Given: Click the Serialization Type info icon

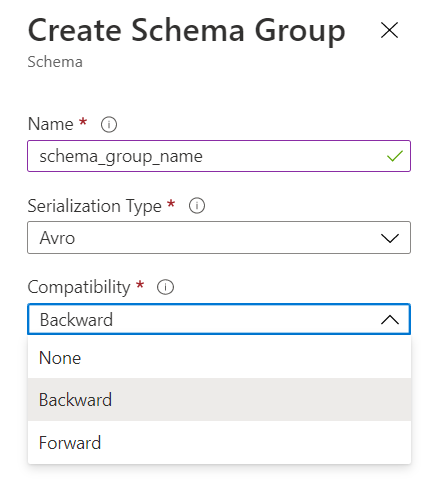Looking at the screenshot, I should pos(197,206).
